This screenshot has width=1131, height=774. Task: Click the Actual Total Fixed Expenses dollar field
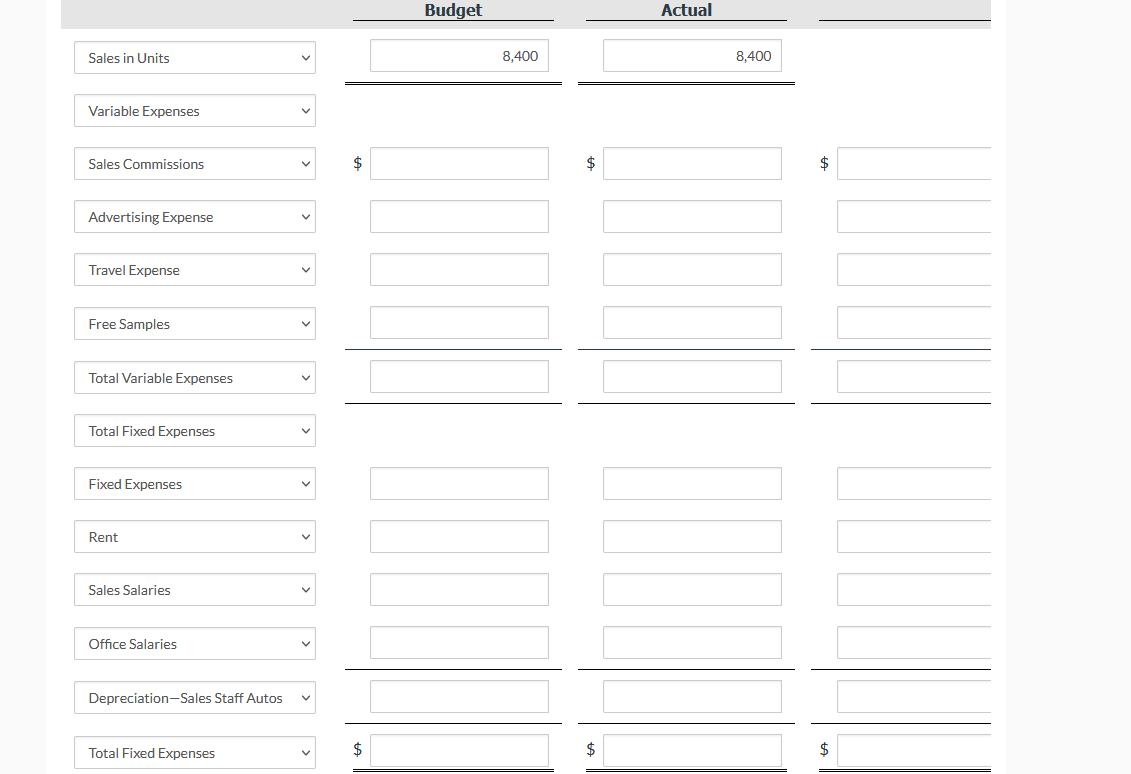pyautogui.click(x=692, y=748)
